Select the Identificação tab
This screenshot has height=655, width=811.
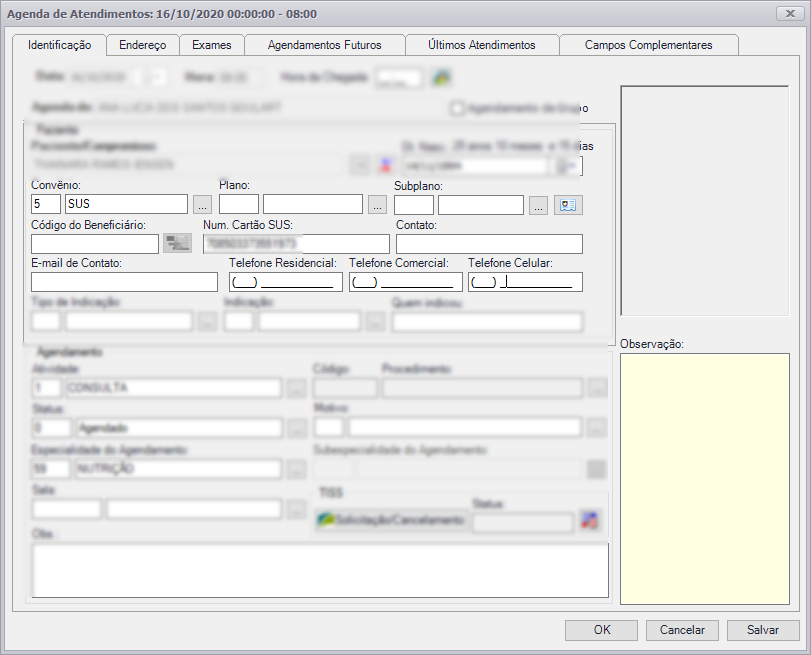(x=59, y=45)
